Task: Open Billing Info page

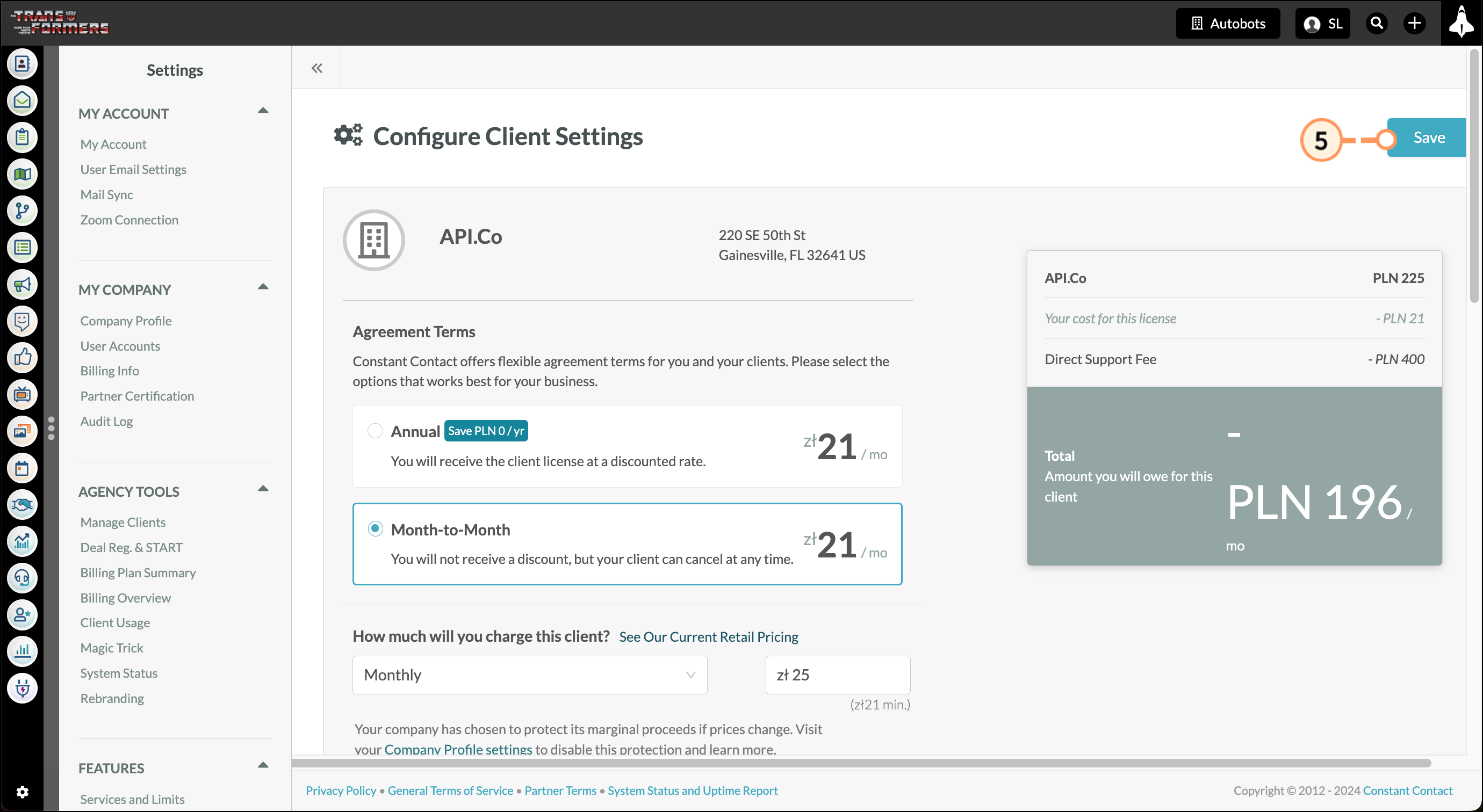Action: pyautogui.click(x=110, y=371)
